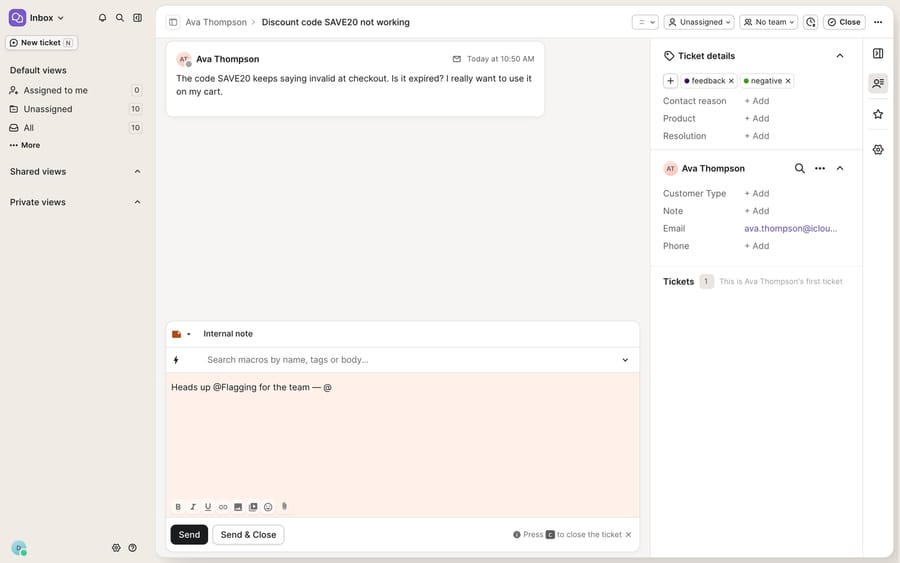900x563 pixels.
Task: Remove the negative tag
Action: (x=788, y=81)
